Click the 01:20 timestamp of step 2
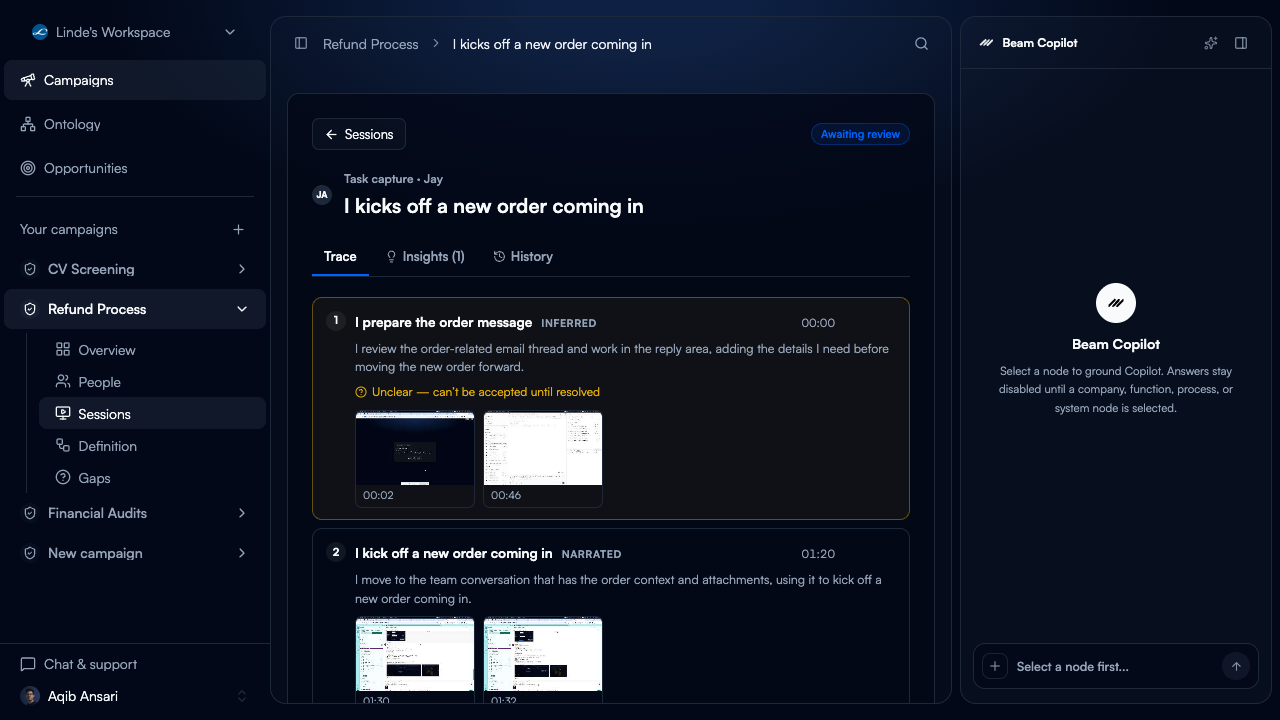The height and width of the screenshot is (720, 1280). click(x=818, y=554)
